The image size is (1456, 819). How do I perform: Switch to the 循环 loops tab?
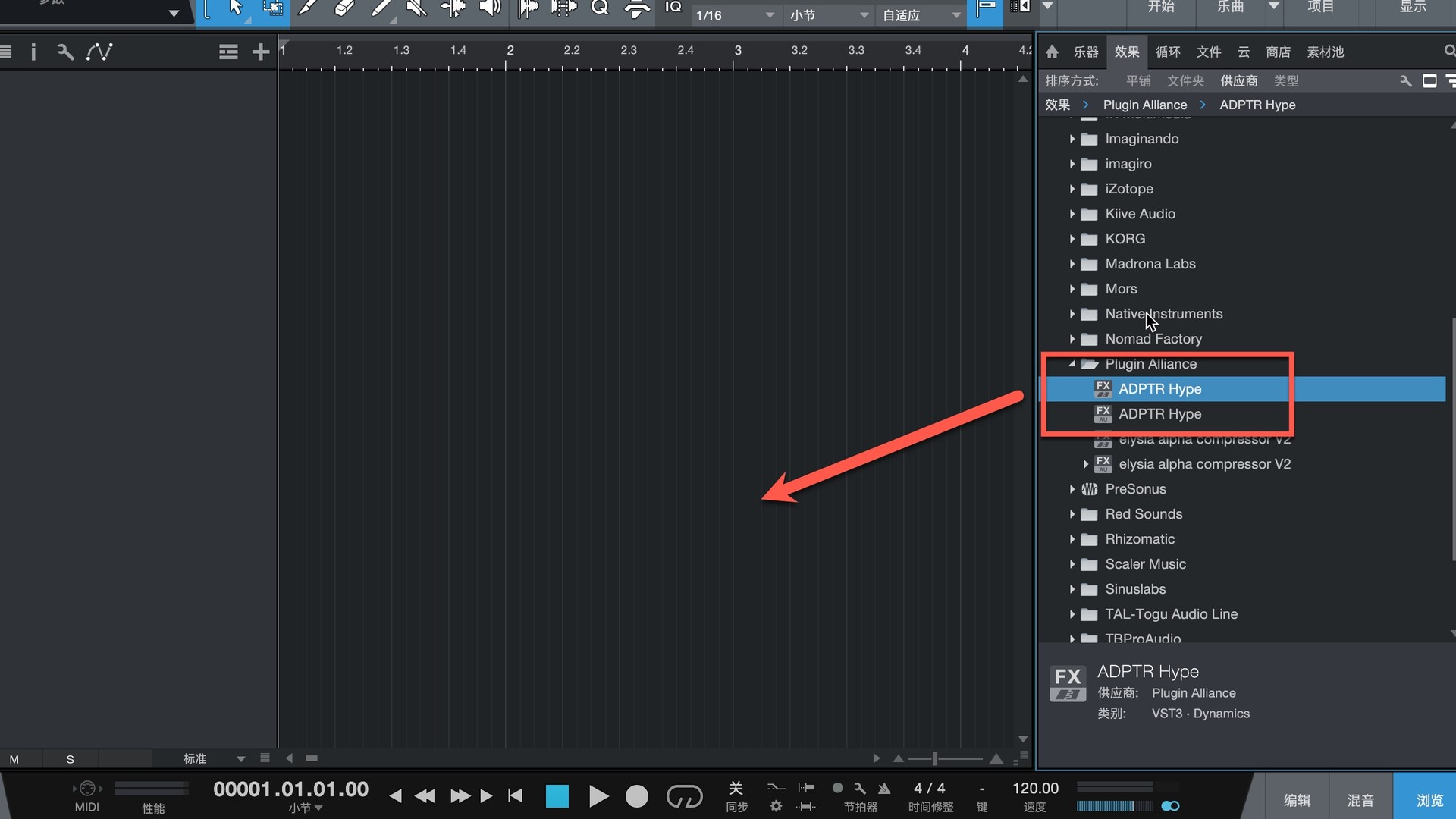(1168, 52)
